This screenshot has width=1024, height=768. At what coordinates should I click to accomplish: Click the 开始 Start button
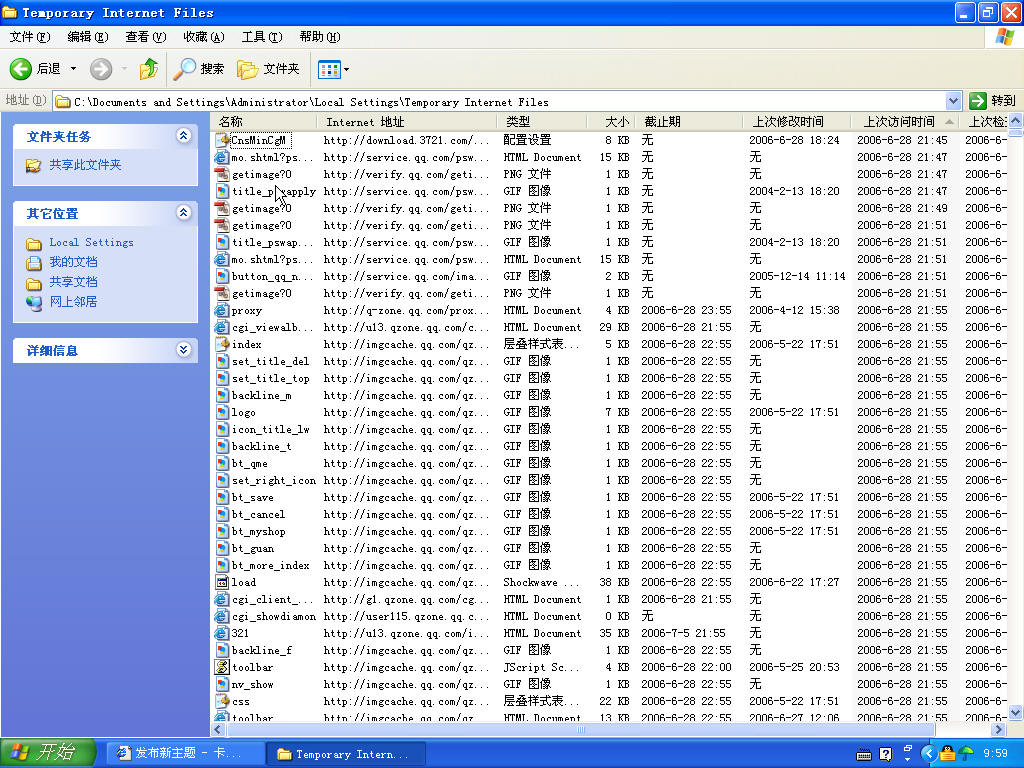pyautogui.click(x=48, y=753)
